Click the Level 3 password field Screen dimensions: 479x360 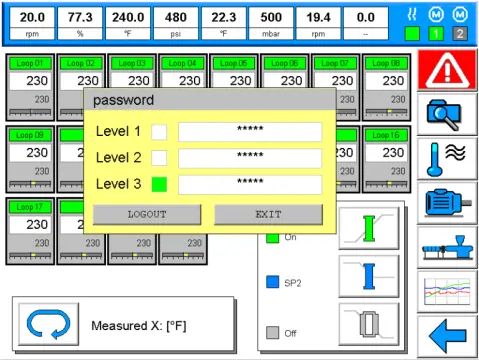[250, 184]
